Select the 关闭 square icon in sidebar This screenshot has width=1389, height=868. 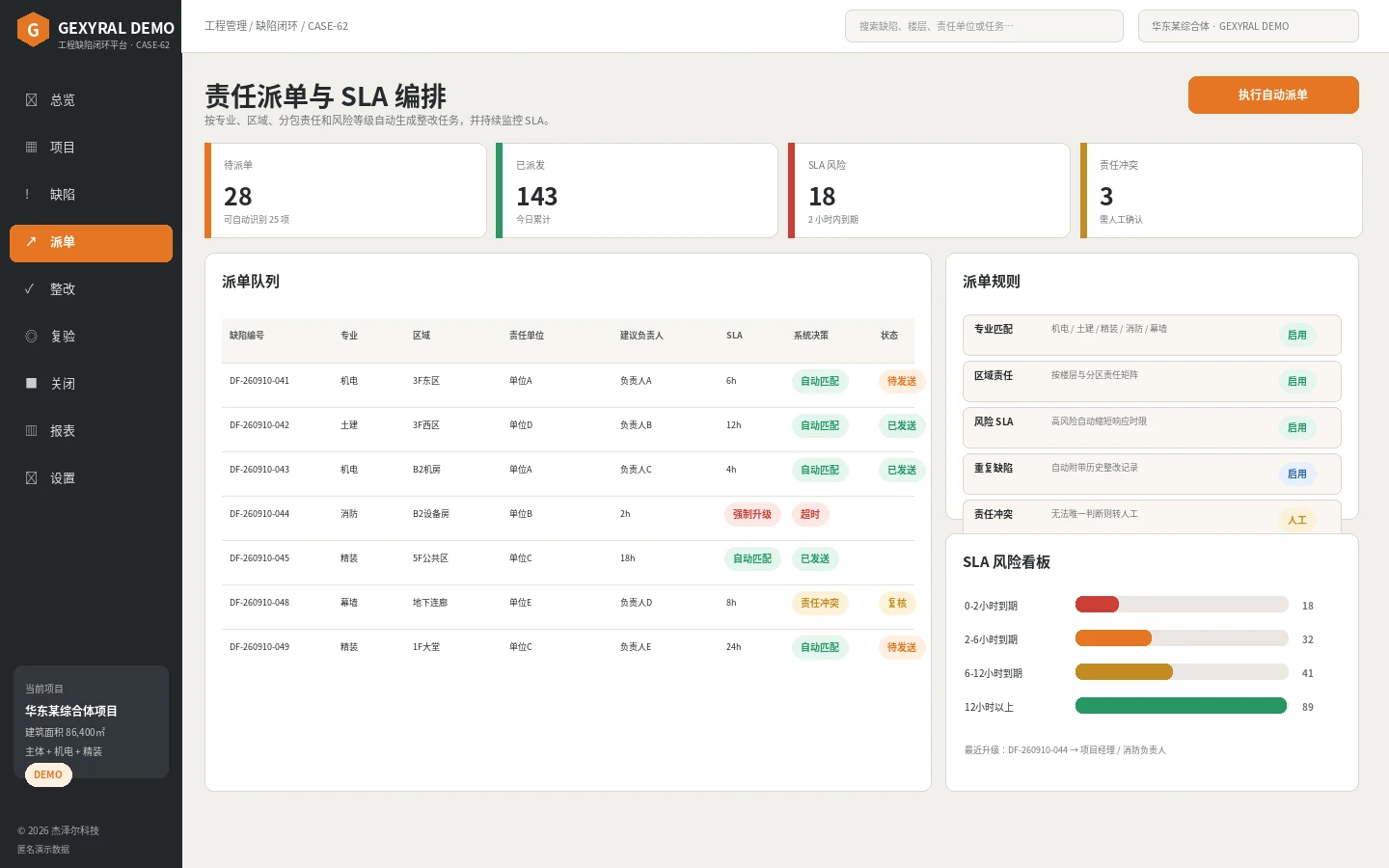pyautogui.click(x=31, y=383)
